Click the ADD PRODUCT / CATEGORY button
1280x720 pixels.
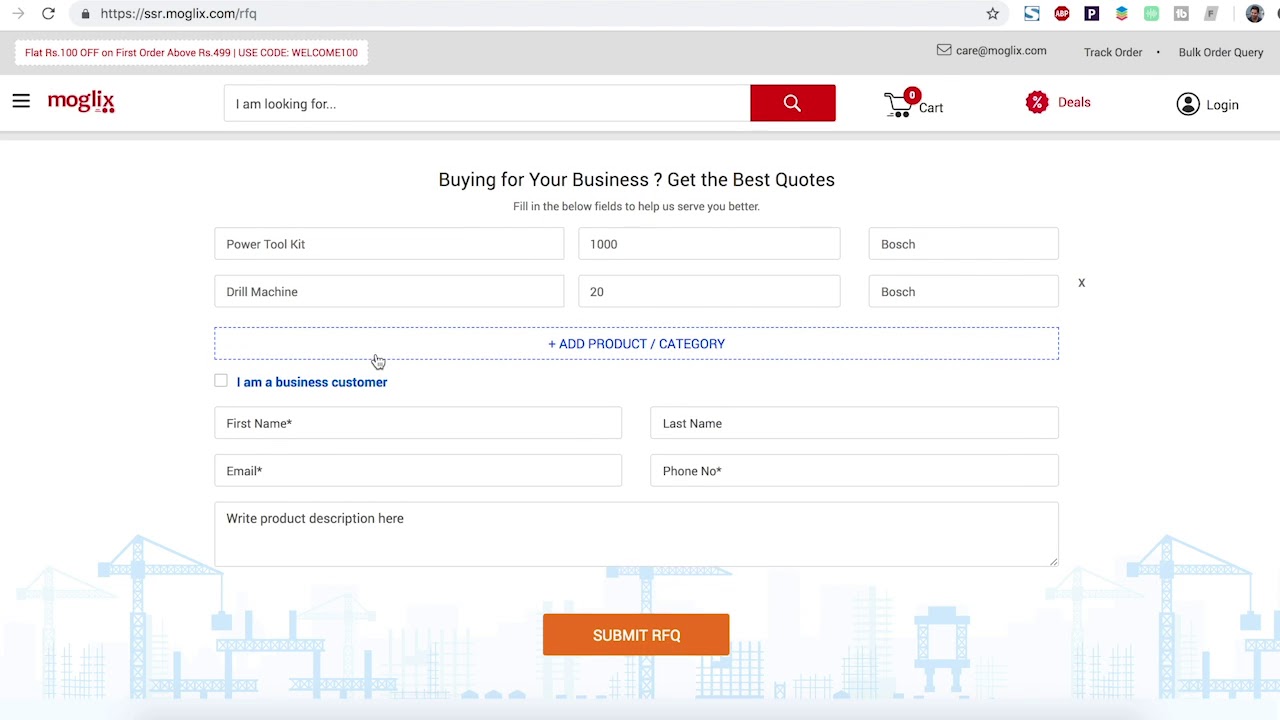point(636,343)
